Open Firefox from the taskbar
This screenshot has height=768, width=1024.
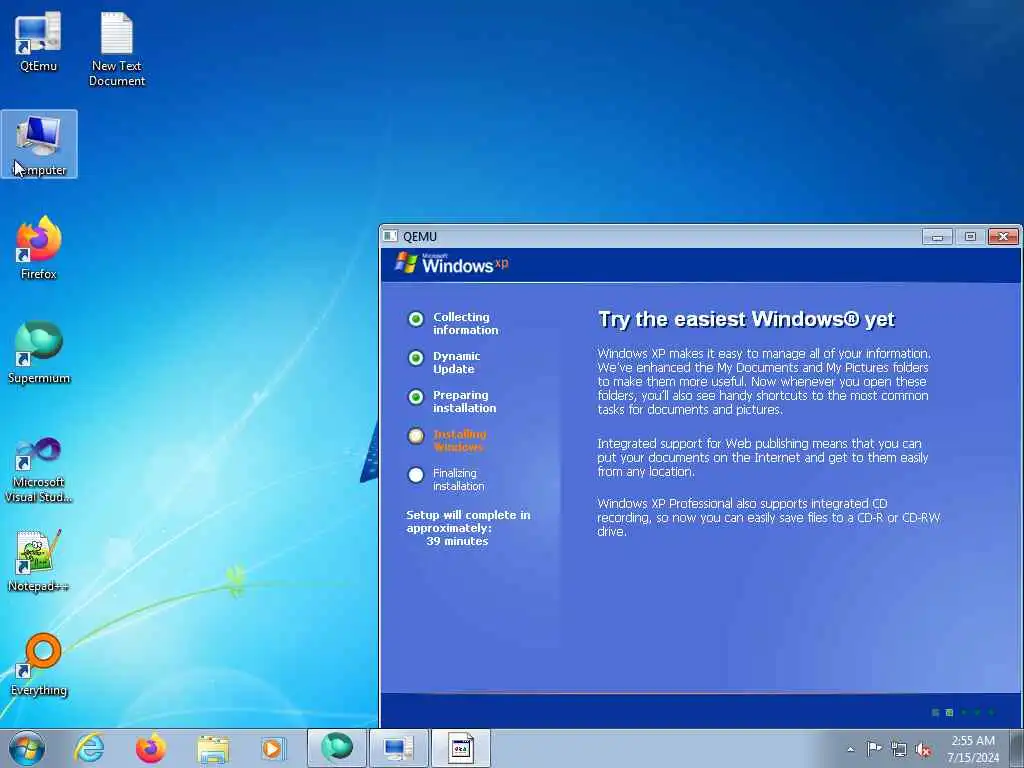151,748
